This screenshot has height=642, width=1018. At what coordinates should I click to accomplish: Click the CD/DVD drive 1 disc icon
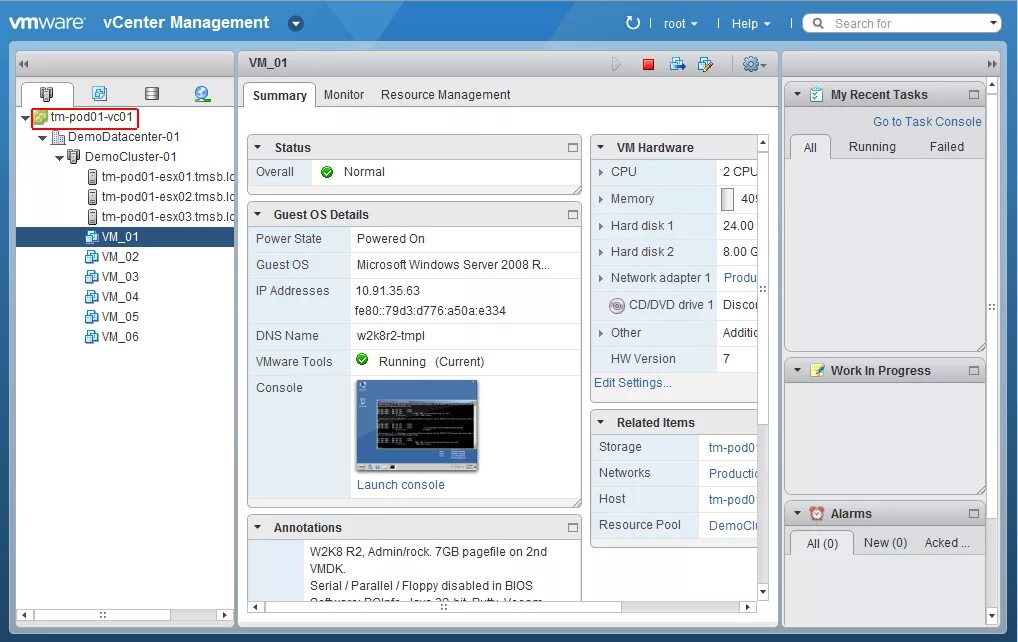[617, 306]
